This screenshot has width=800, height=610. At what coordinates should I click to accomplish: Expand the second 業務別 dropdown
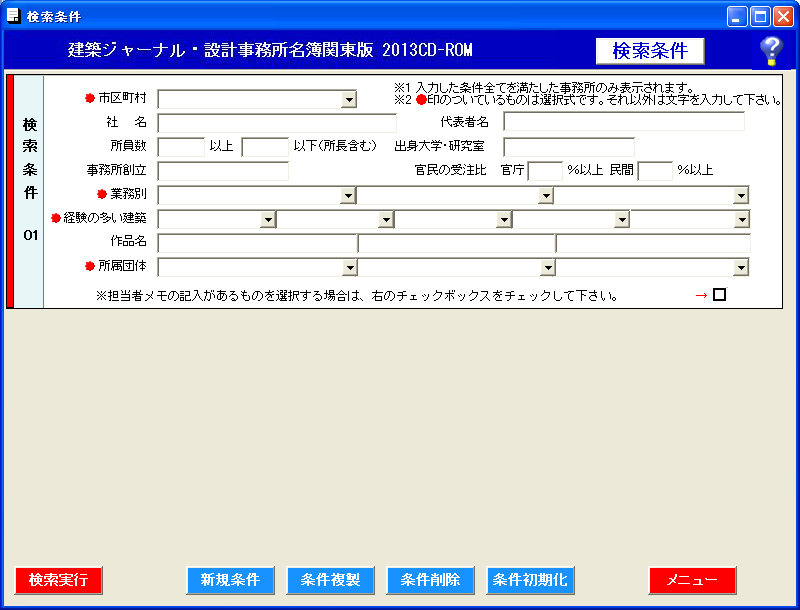(x=546, y=195)
